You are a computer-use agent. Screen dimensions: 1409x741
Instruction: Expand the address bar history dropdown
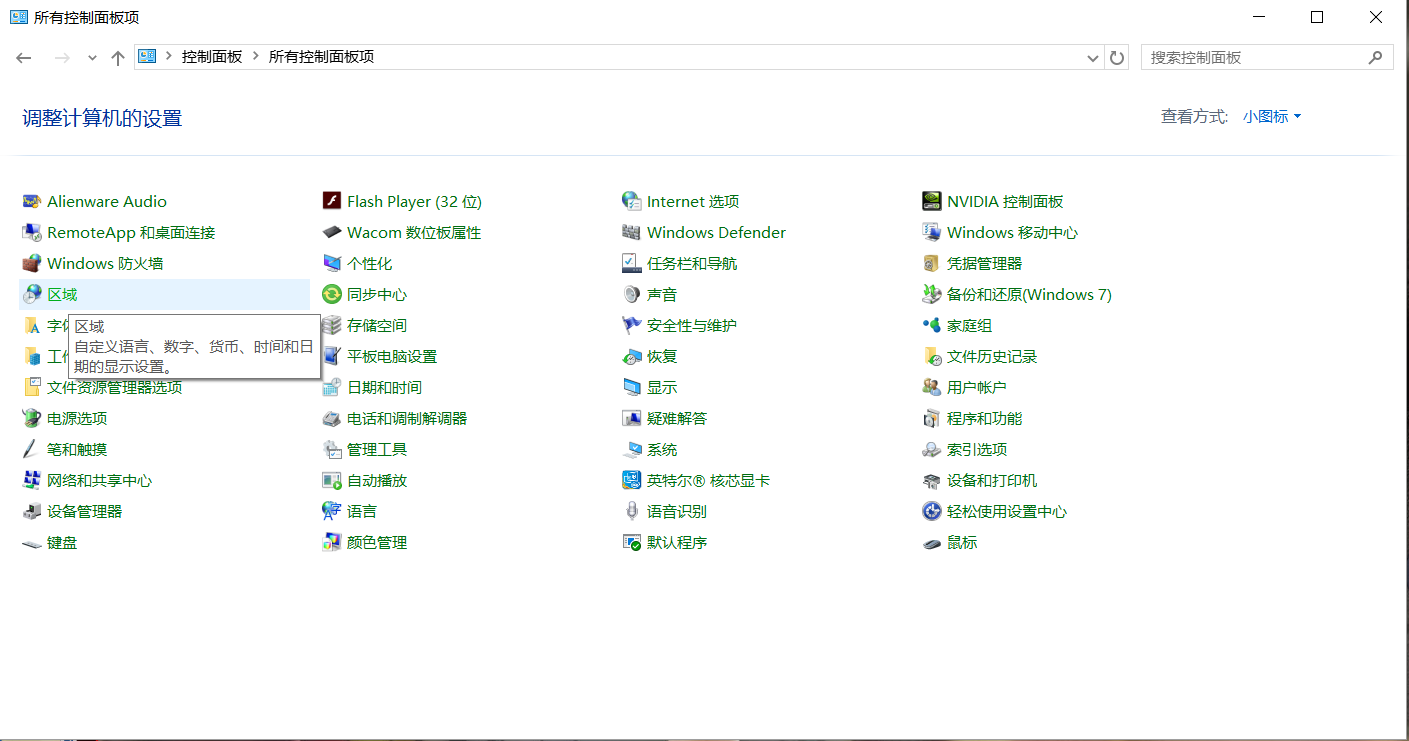[1093, 58]
